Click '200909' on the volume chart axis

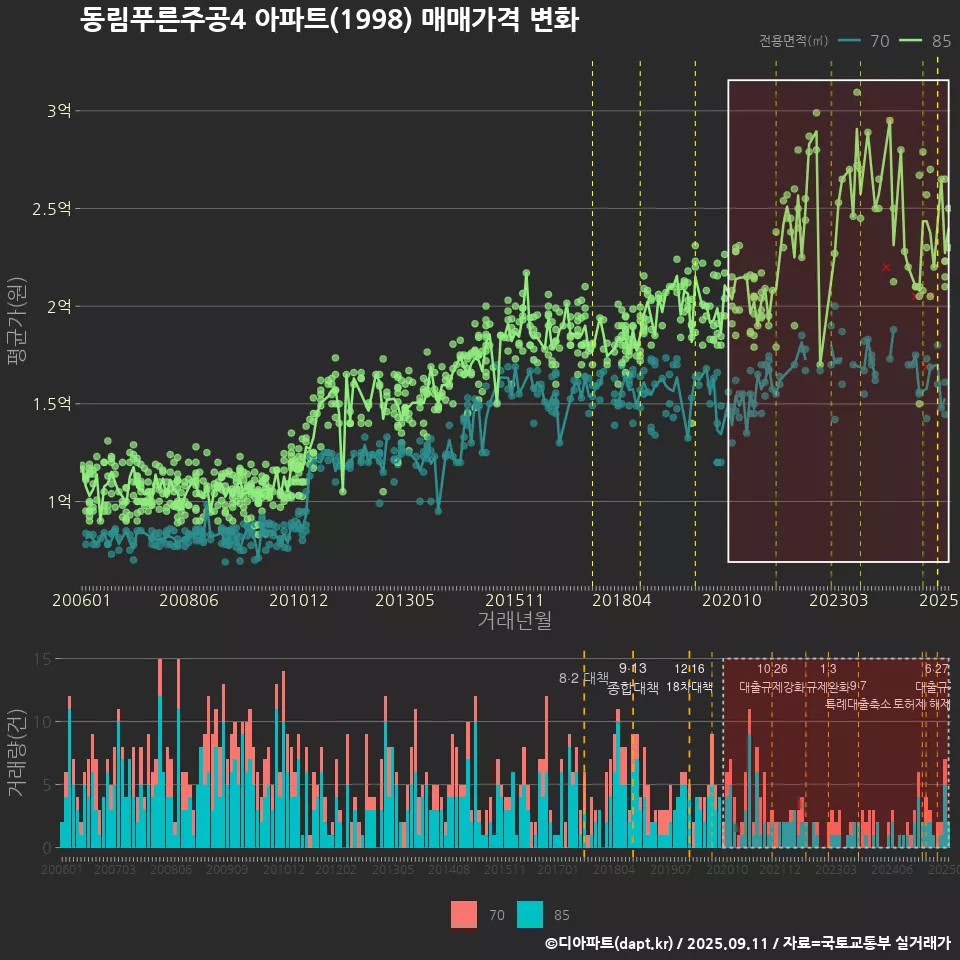point(227,869)
